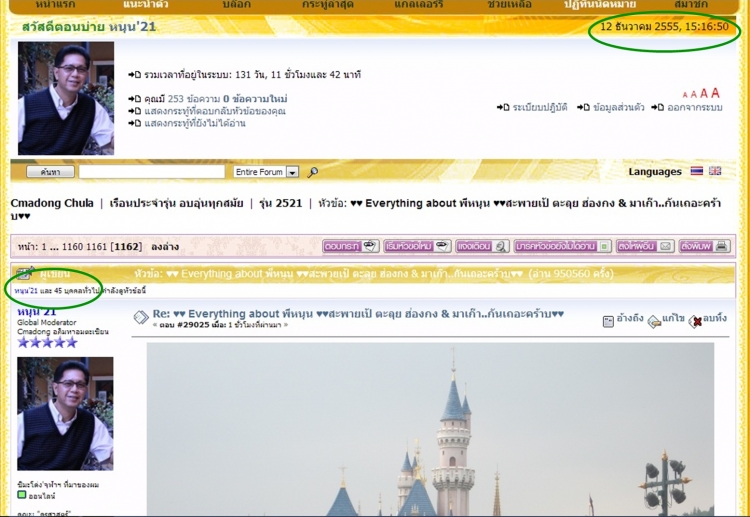Image resolution: width=750 pixels, height=517 pixels.
Task: Open the ข้อมูลส่วนตัว profile link
Action: (x=618, y=107)
